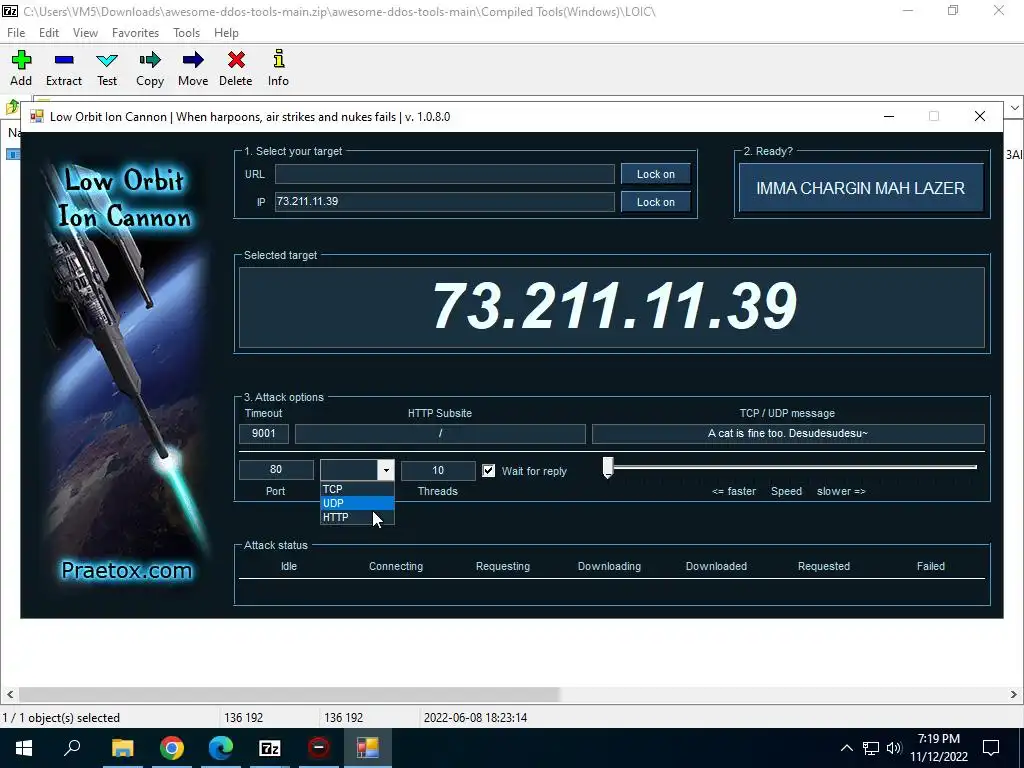The height and width of the screenshot is (768, 1024).
Task: Choose TCP from the method list
Action: pyautogui.click(x=357, y=489)
